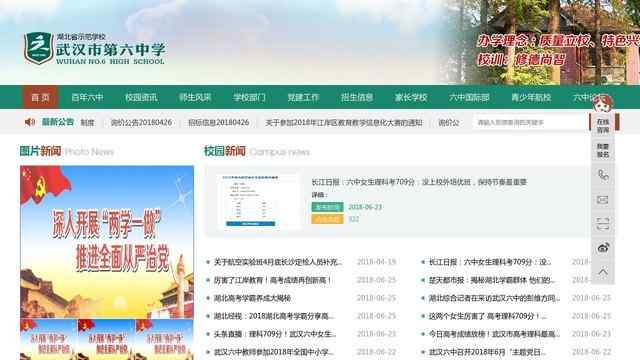Image resolution: width=640 pixels, height=360 pixels.
Task: Click the cartoon girl mascot avatar
Action: coord(602,104)
